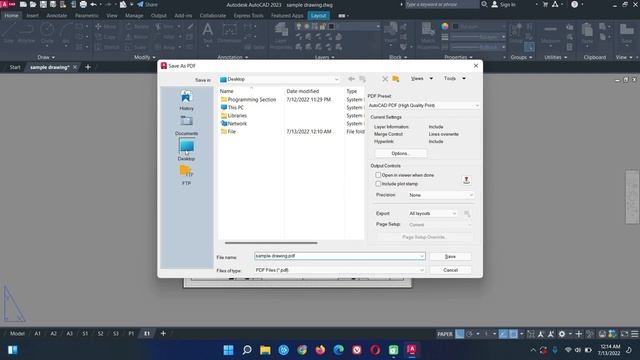
Task: Click Sign In in title bar
Action: tap(503, 4)
